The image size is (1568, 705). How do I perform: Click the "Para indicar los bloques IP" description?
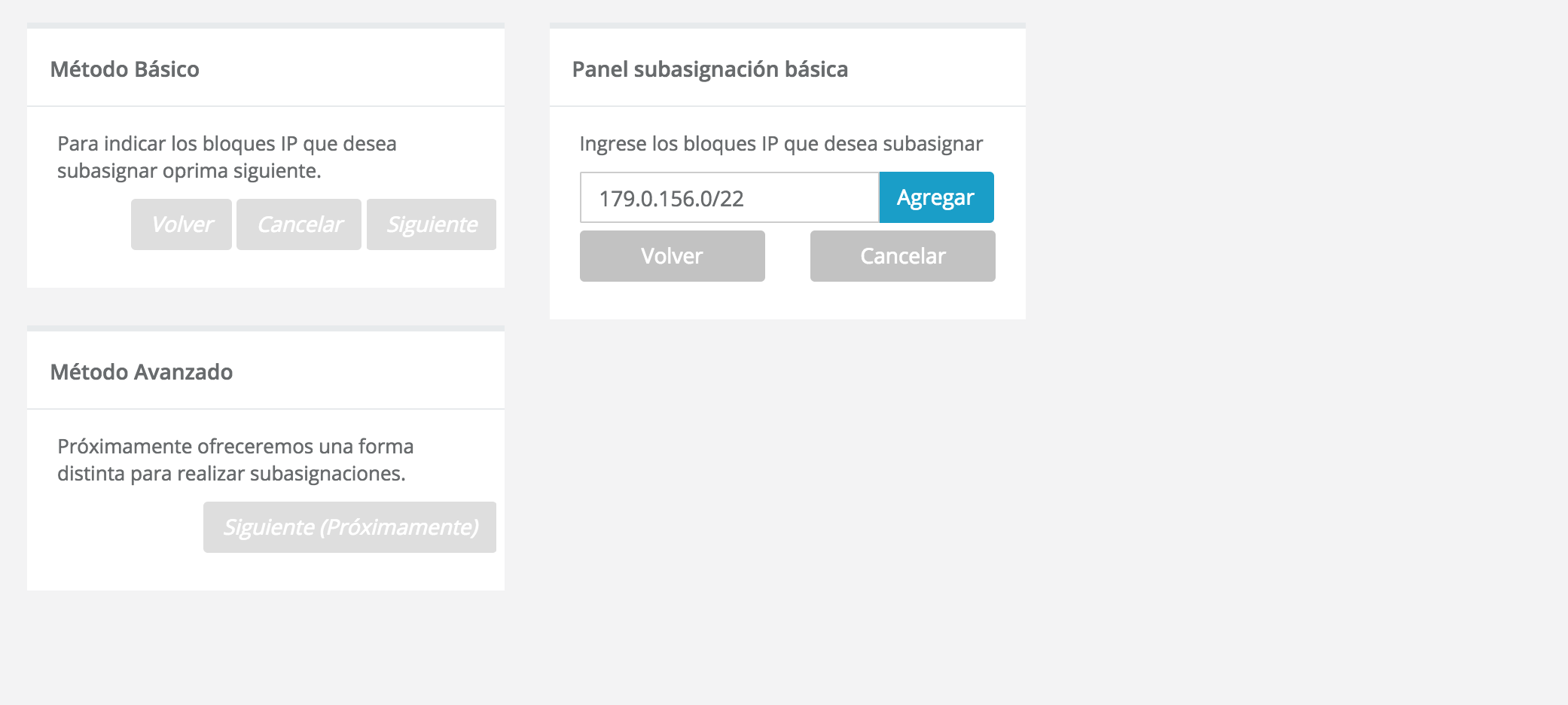227,144
